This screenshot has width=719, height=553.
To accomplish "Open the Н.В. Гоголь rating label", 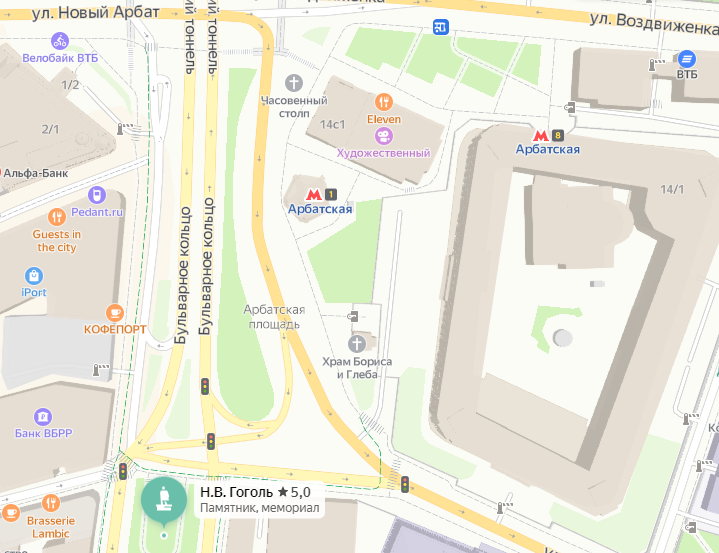I will coord(294,492).
